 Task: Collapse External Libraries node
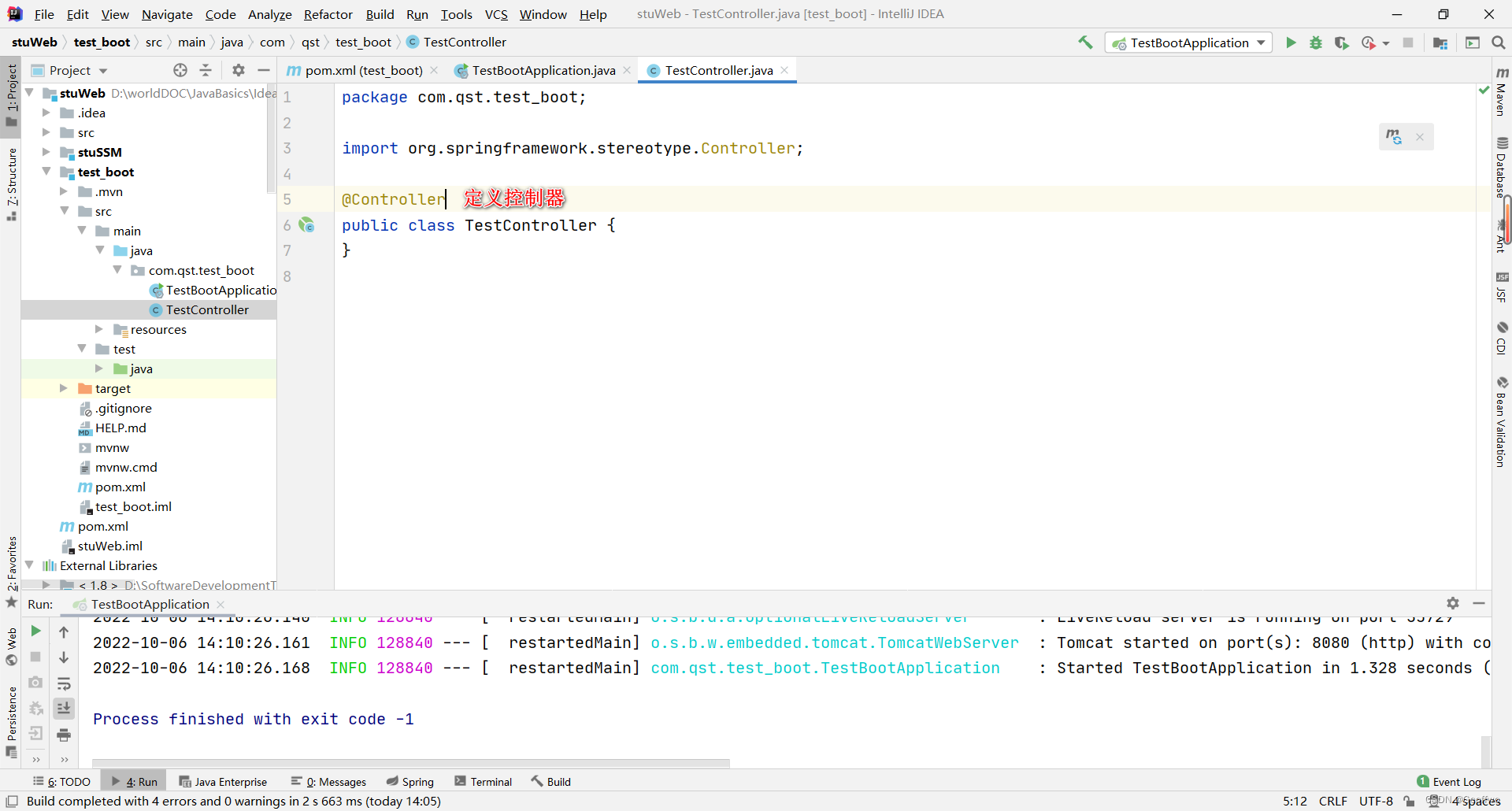(x=29, y=565)
